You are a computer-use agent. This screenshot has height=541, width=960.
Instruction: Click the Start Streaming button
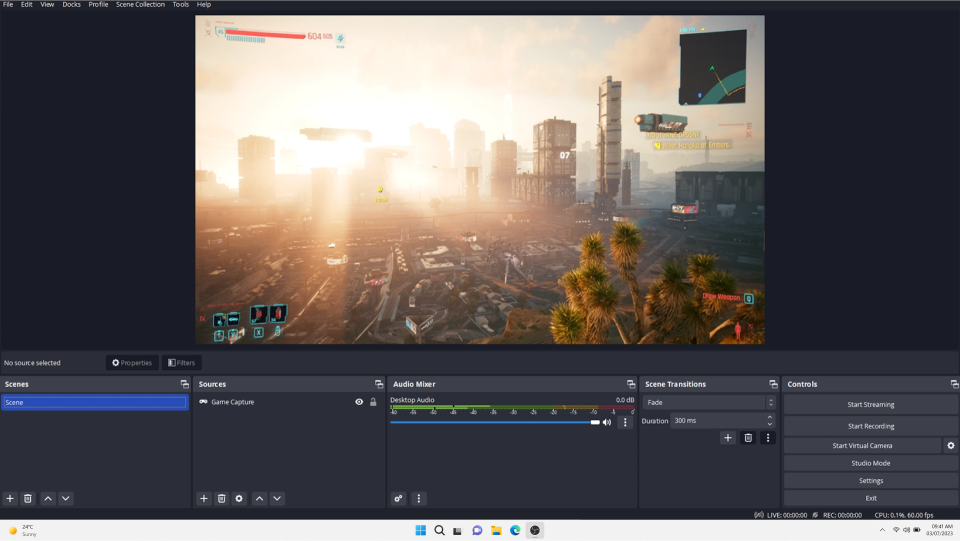coord(870,404)
